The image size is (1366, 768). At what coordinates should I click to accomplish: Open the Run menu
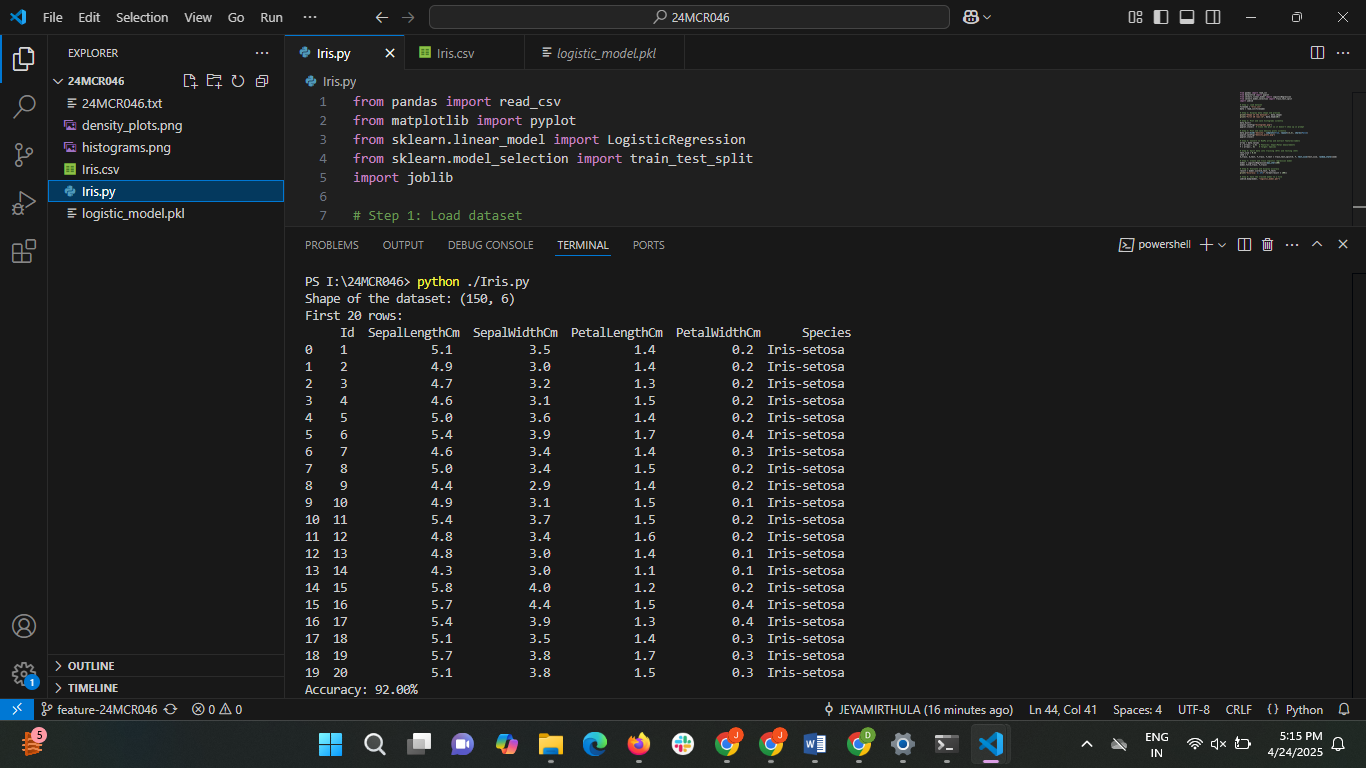[271, 17]
